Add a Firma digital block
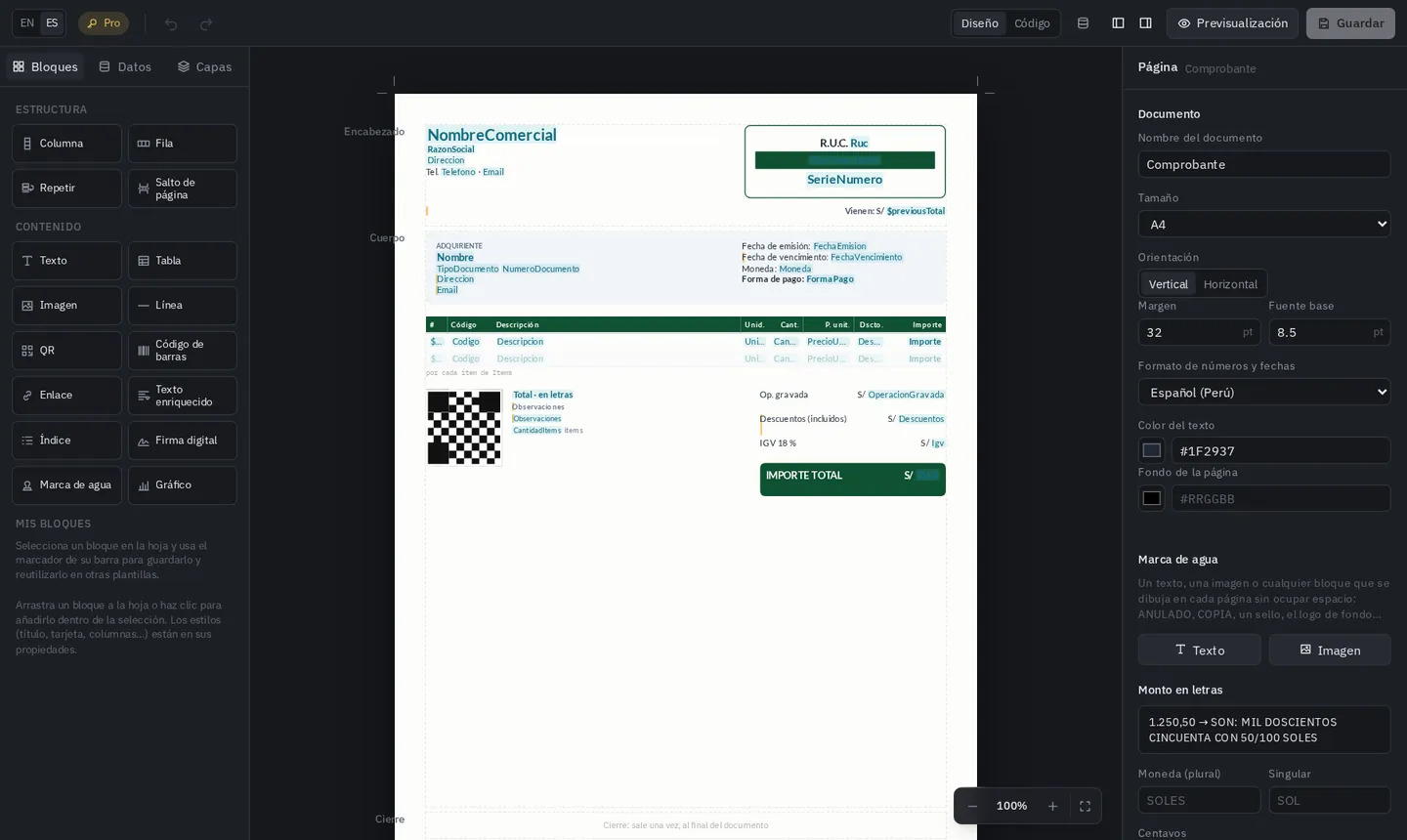1407x840 pixels. (183, 441)
